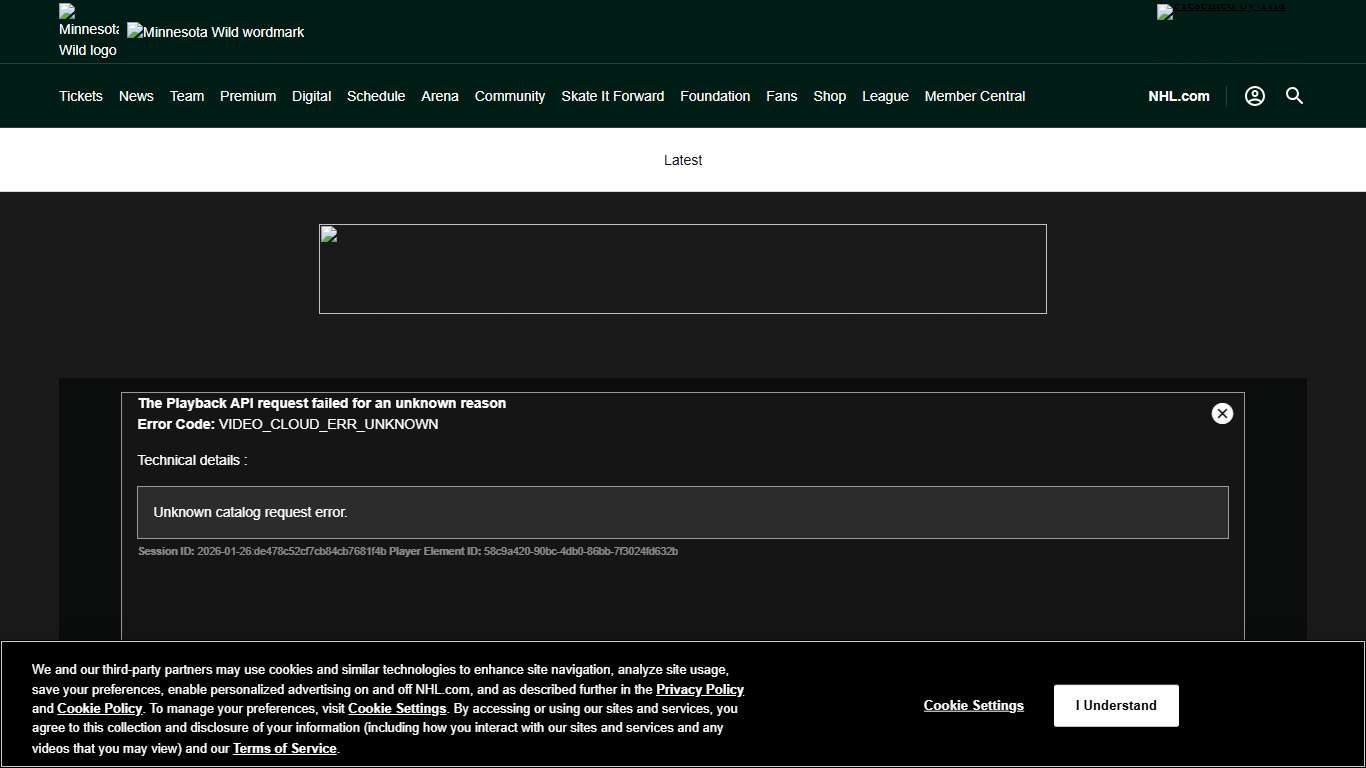1366x768 pixels.
Task: Read the Terms of Service link
Action: click(x=285, y=749)
